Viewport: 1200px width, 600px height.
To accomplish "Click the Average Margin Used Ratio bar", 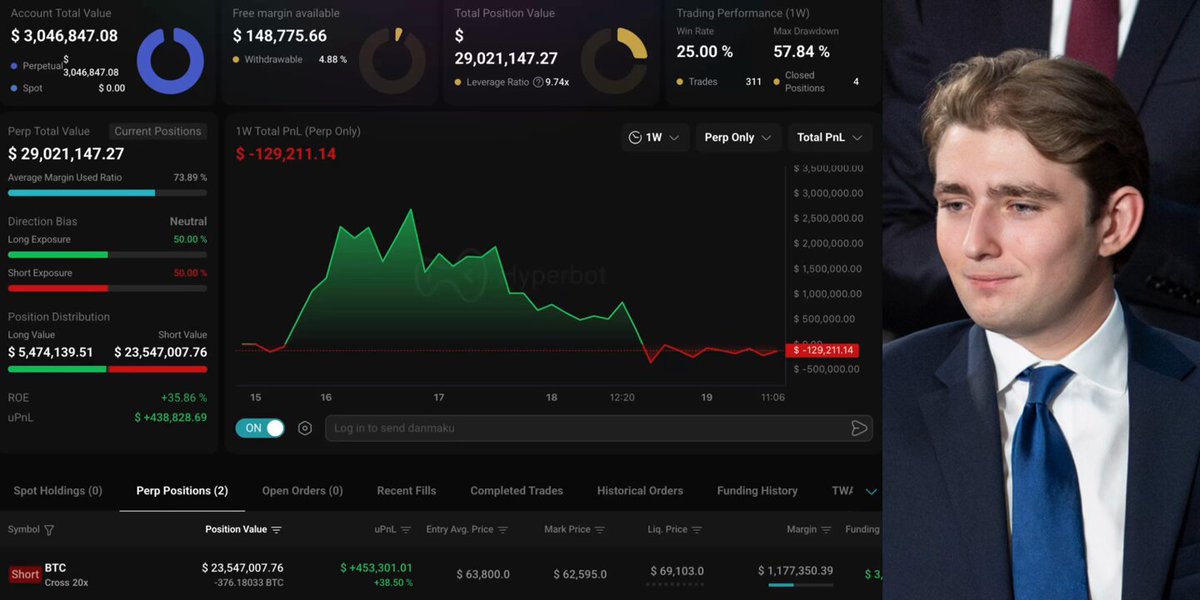I will click(108, 192).
